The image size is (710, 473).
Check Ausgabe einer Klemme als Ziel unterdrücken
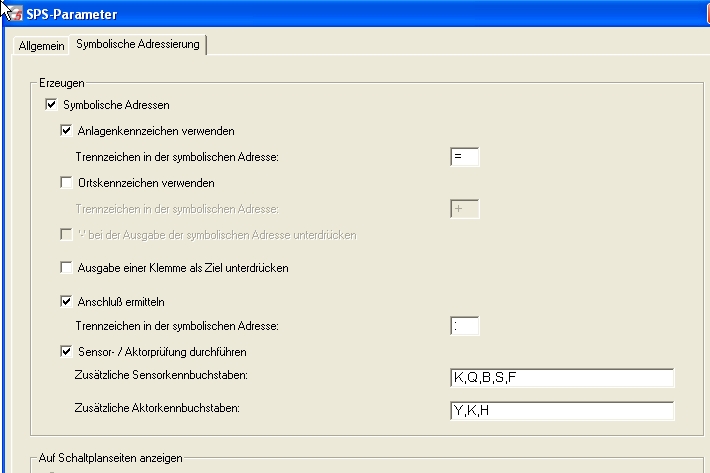[66, 268]
